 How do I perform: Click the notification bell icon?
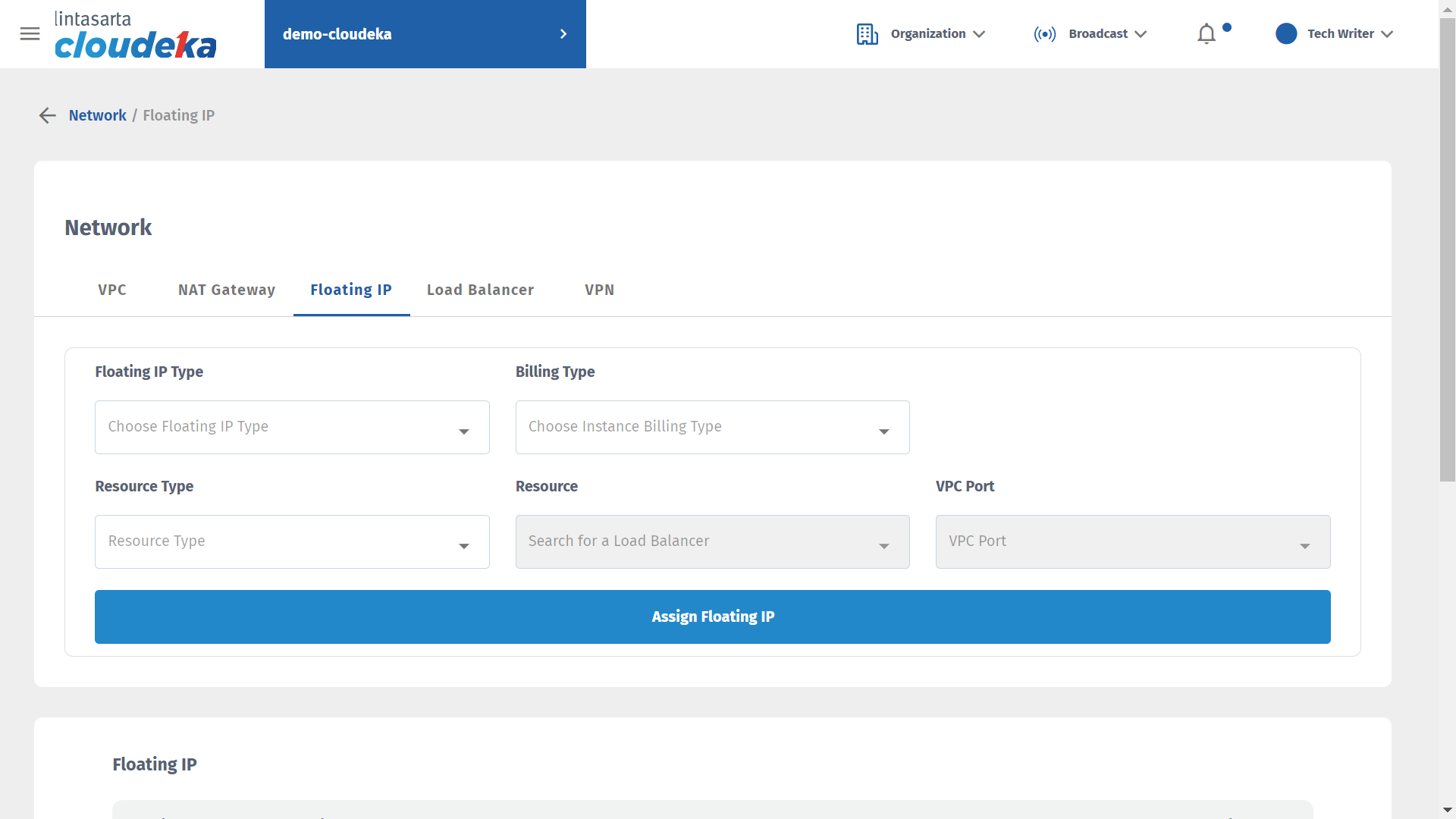[1206, 34]
